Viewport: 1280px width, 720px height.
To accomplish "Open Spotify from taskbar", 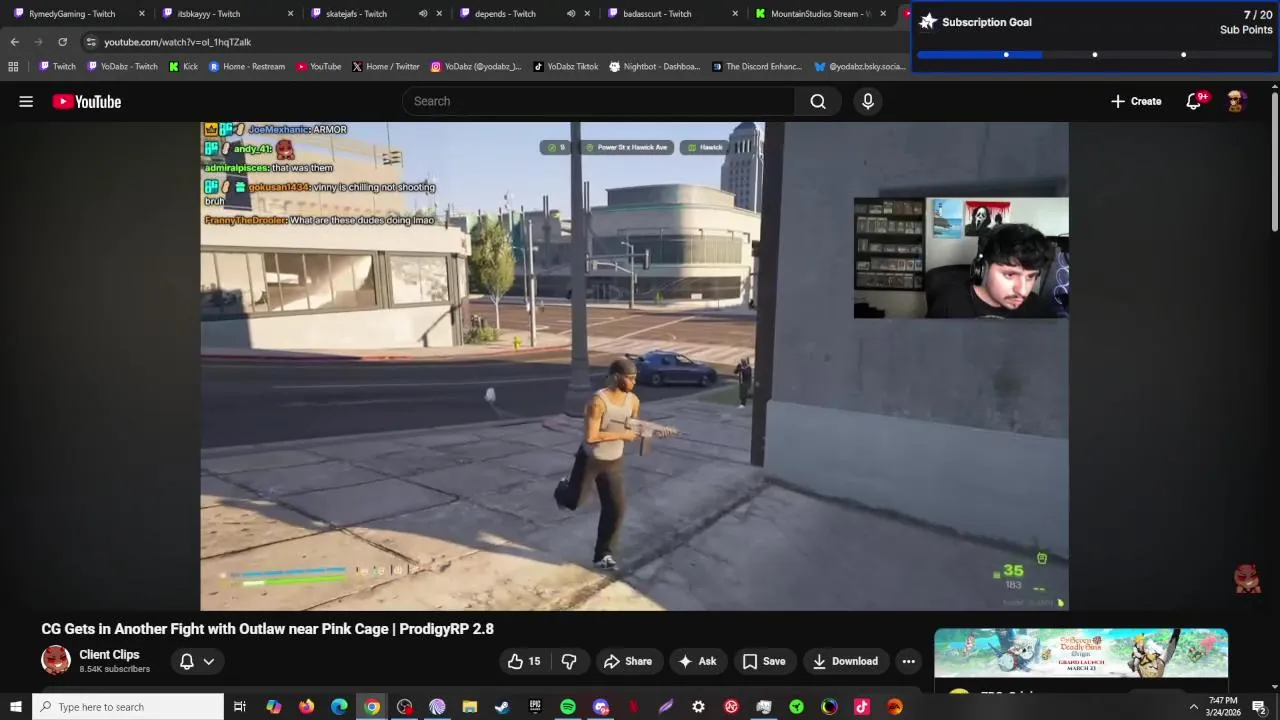I will tap(567, 707).
